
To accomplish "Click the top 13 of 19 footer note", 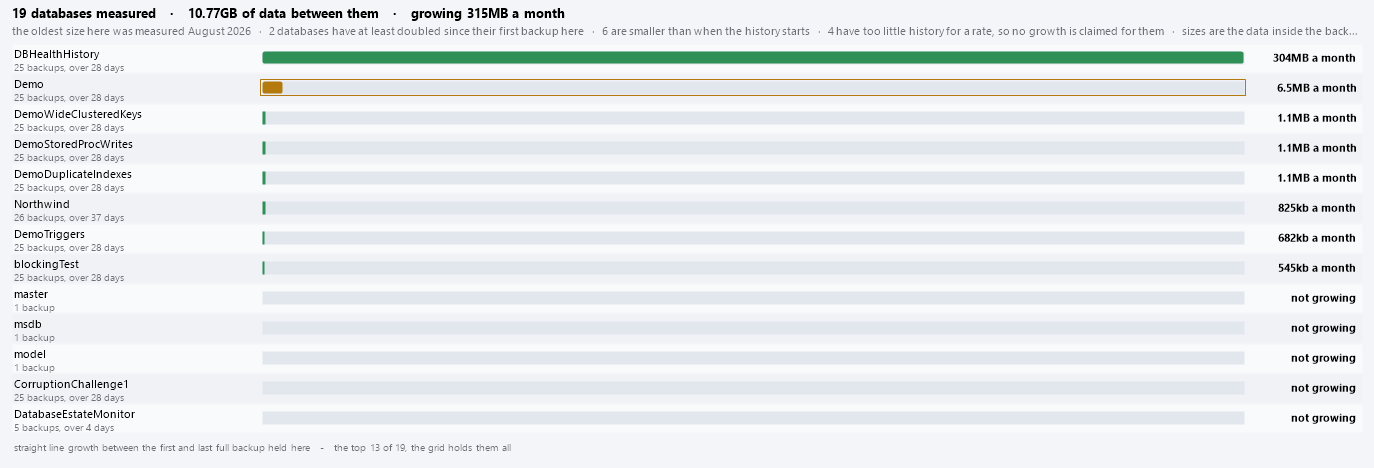I will (x=422, y=448).
